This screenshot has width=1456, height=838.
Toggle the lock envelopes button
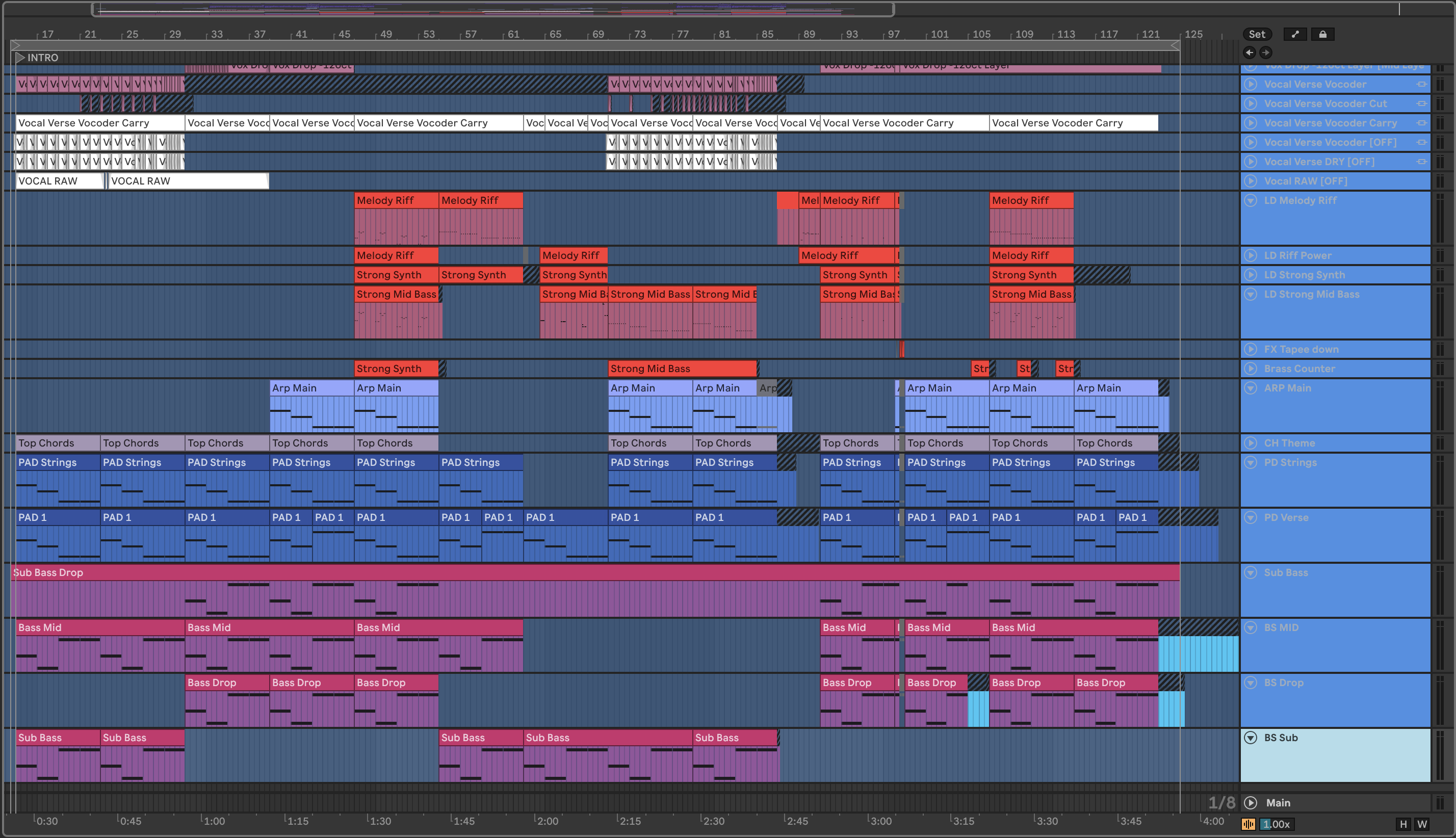tap(1322, 35)
